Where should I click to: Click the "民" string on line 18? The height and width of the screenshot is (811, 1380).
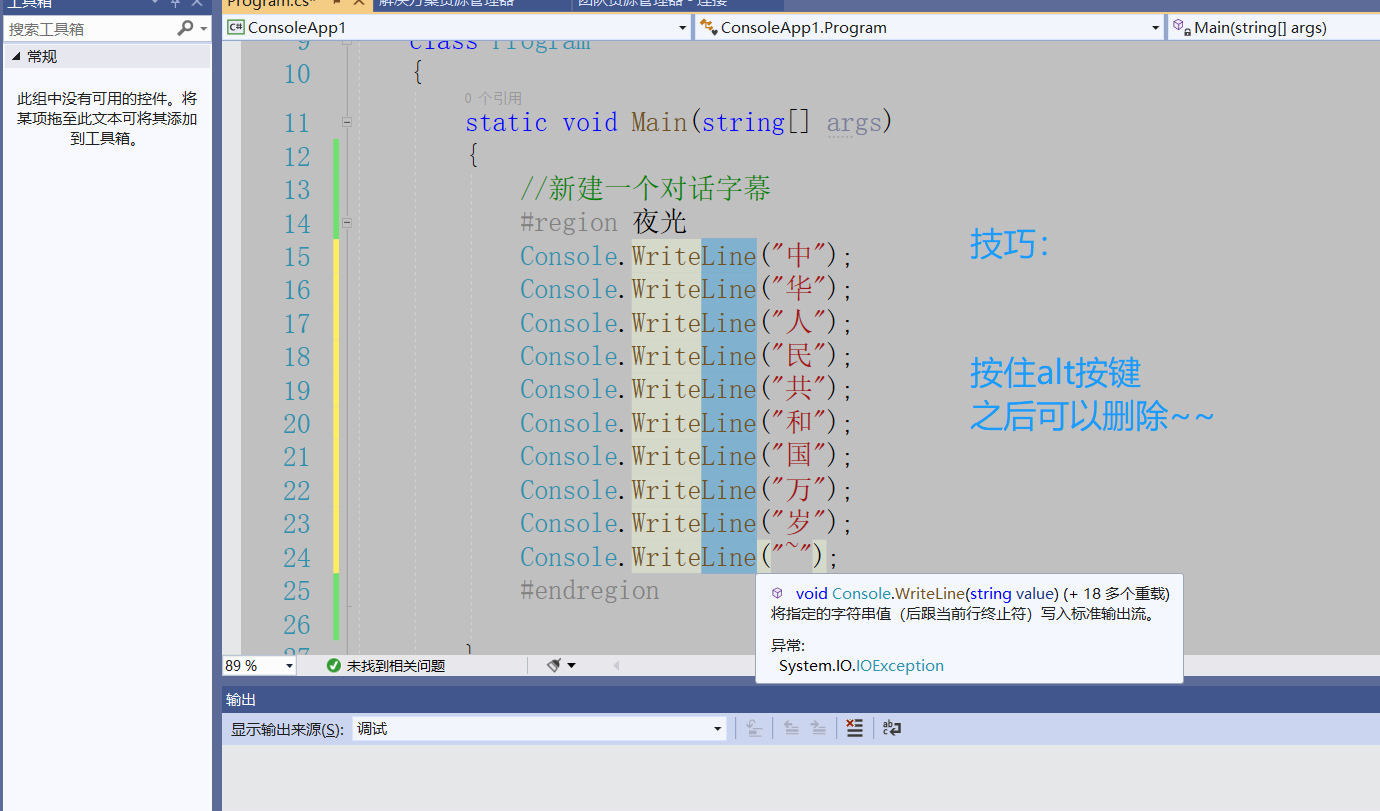(798, 356)
